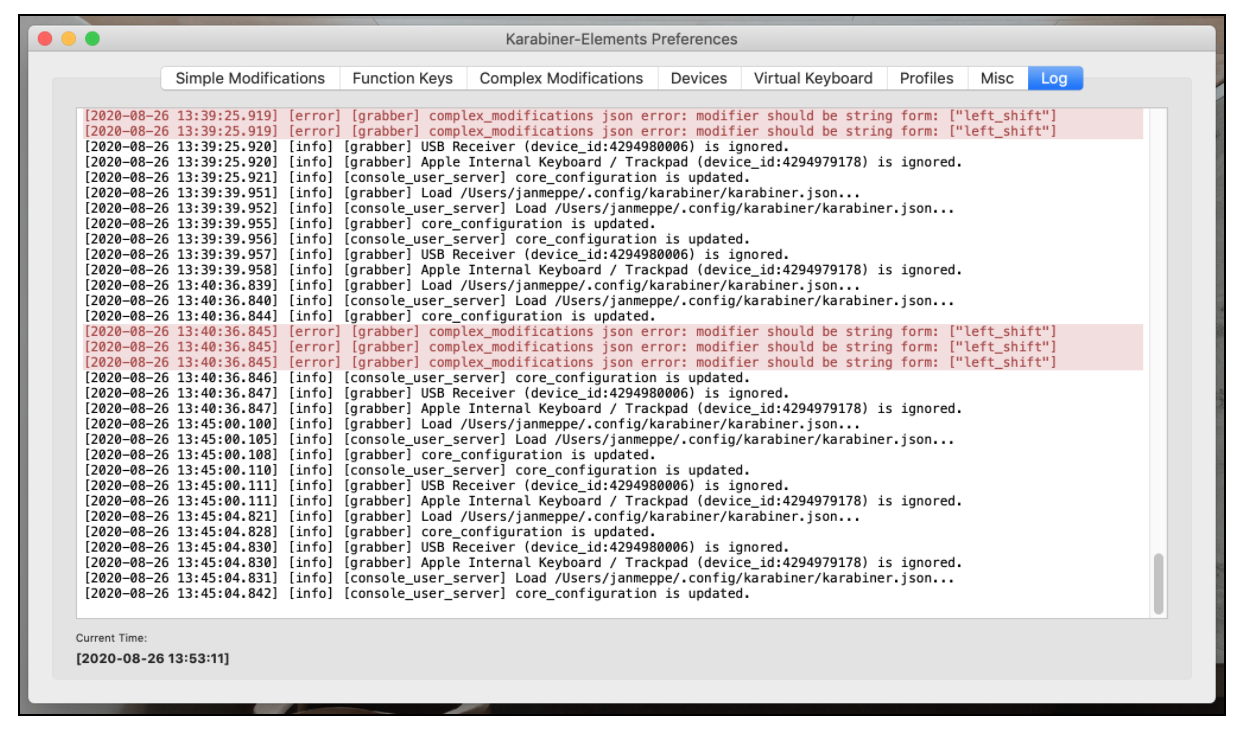Click console_user_server Load line at 13:40:36.840
The image size is (1254, 730).
tap(519, 301)
